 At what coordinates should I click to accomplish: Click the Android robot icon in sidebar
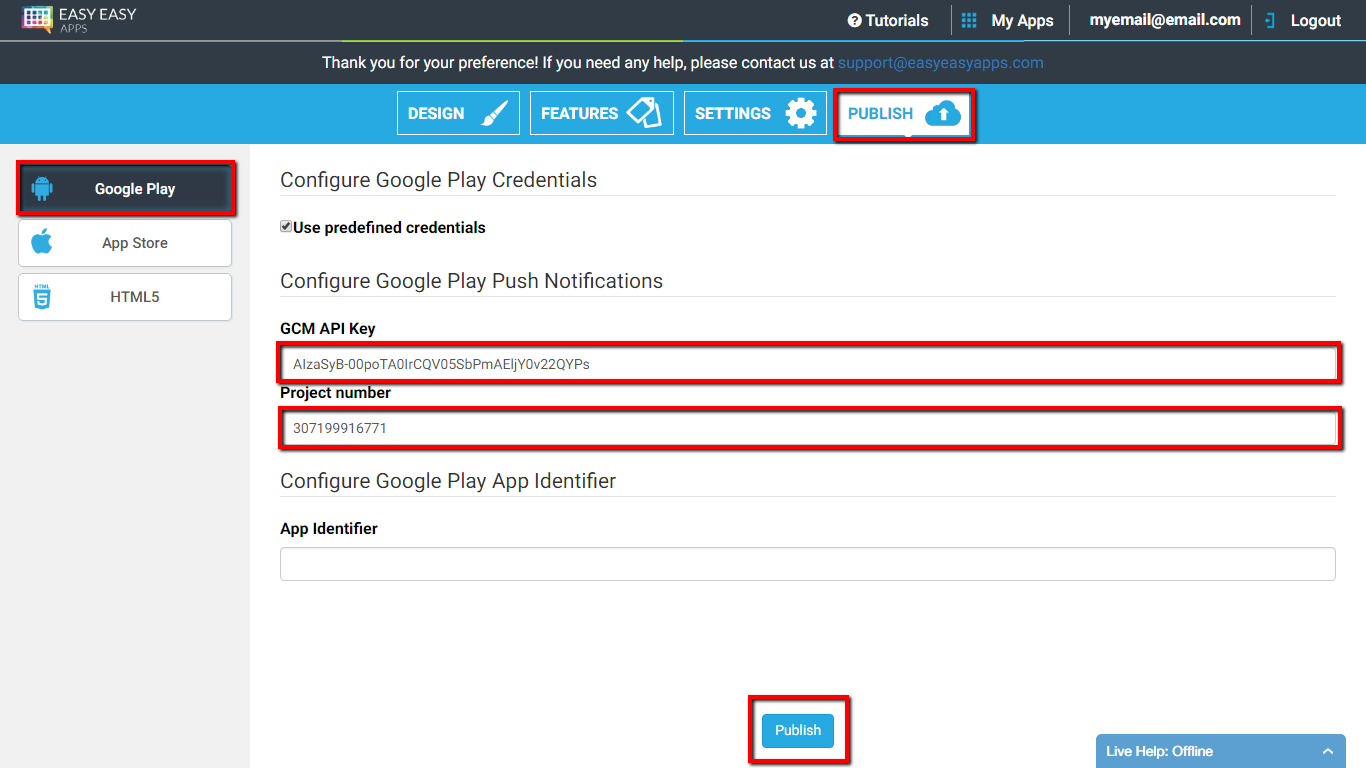42,188
